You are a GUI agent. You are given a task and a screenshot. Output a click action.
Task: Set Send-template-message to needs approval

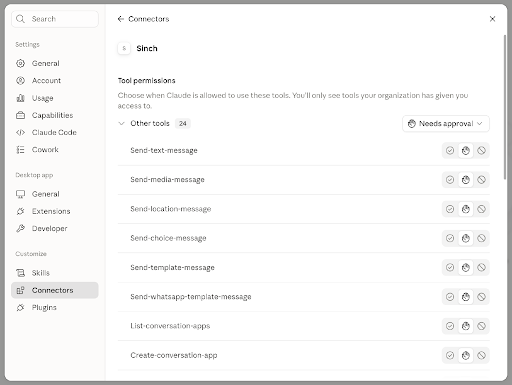pos(466,268)
